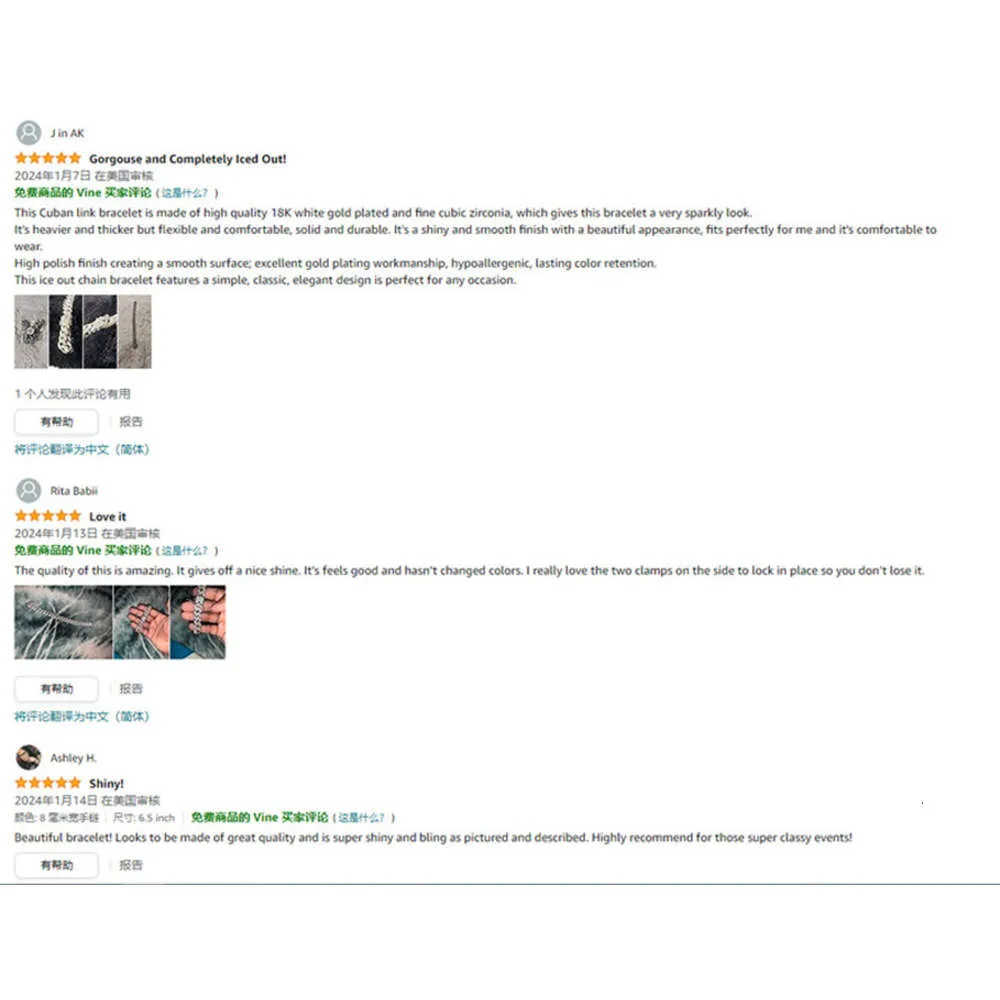Translate J in AK's review to Chinese
The width and height of the screenshot is (1000, 1000).
(82, 450)
